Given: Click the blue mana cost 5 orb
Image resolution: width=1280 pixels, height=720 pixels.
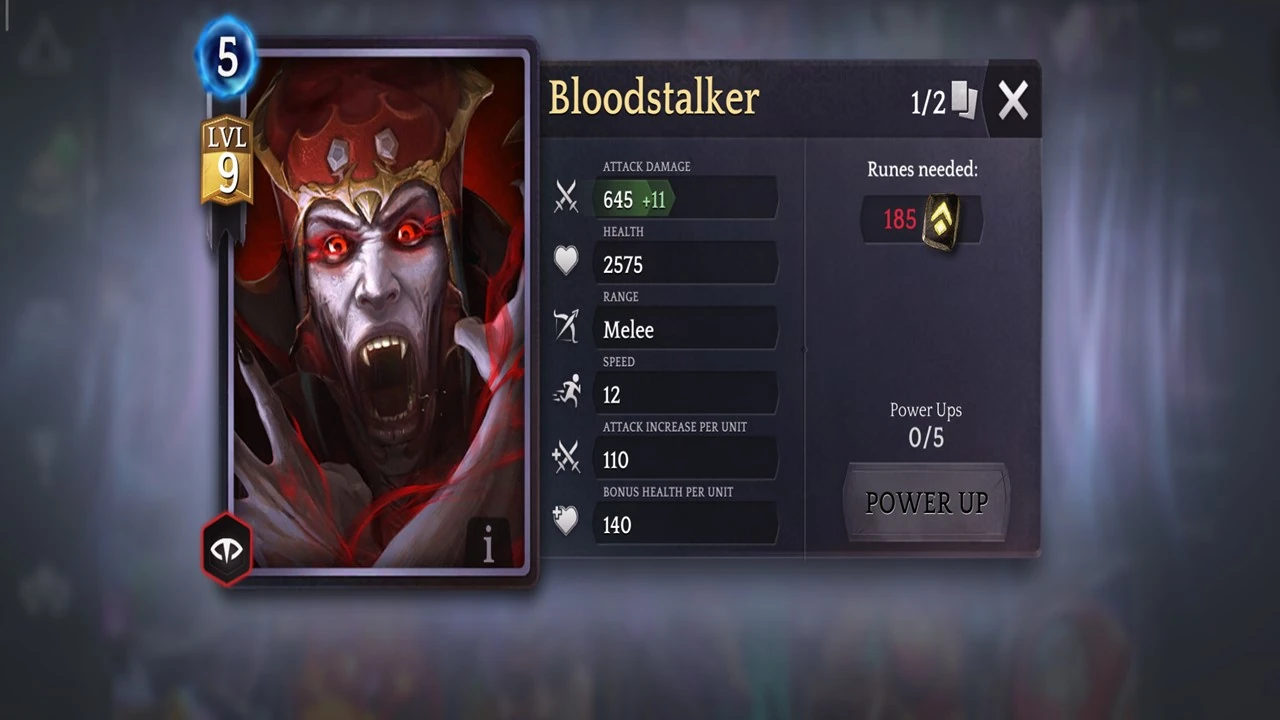Looking at the screenshot, I should coord(227,57).
